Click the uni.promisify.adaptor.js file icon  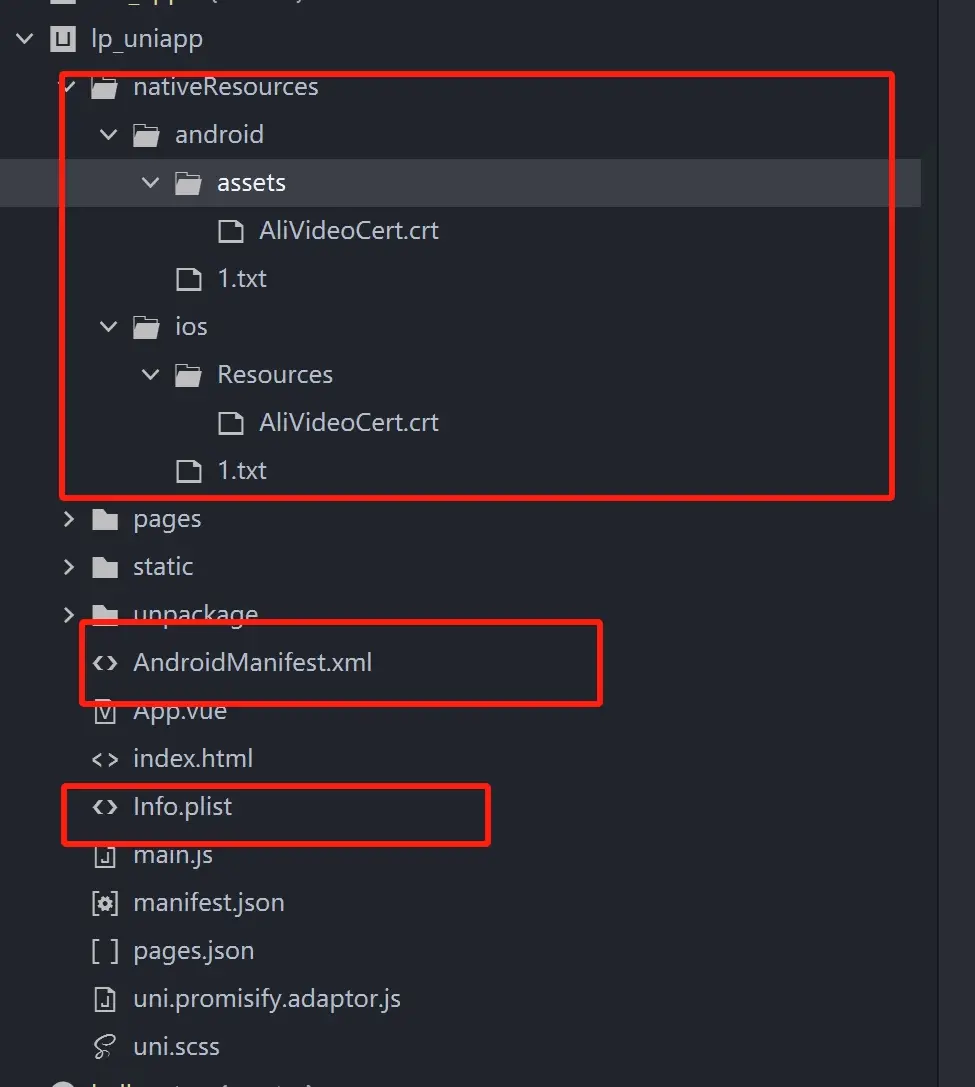coord(105,999)
